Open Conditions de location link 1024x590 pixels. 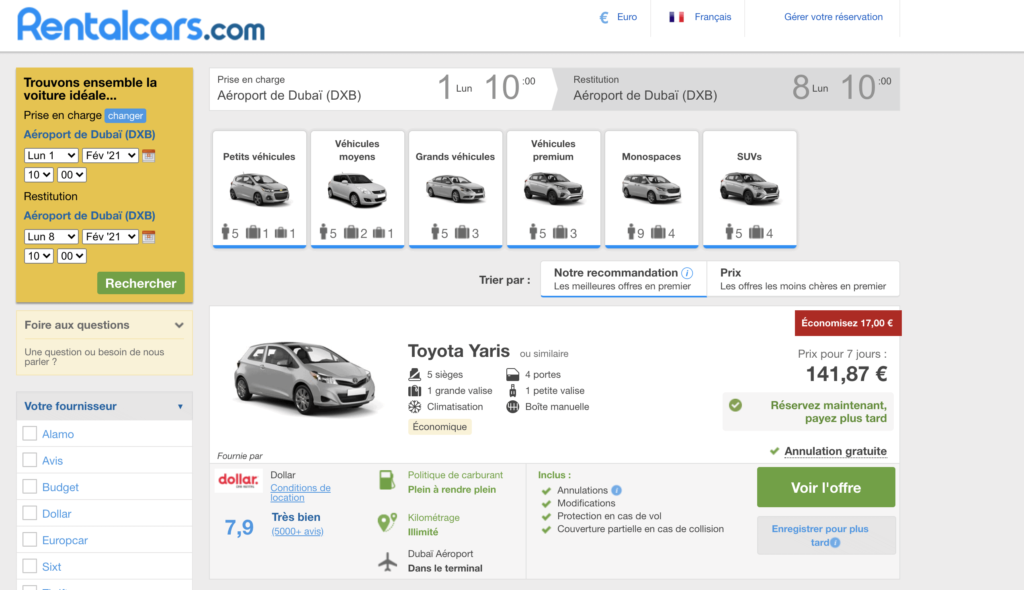(x=300, y=493)
